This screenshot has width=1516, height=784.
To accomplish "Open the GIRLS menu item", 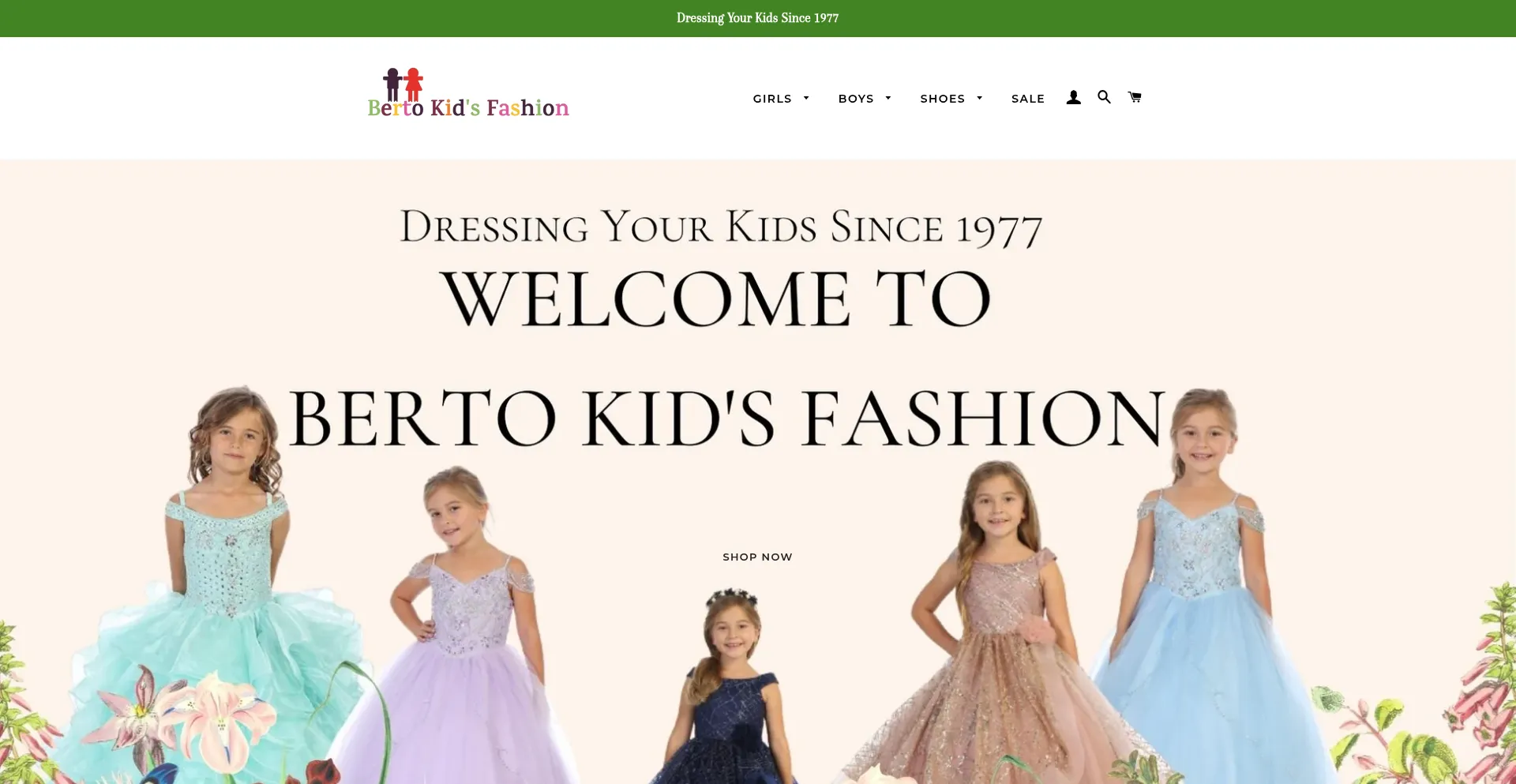I will click(772, 99).
